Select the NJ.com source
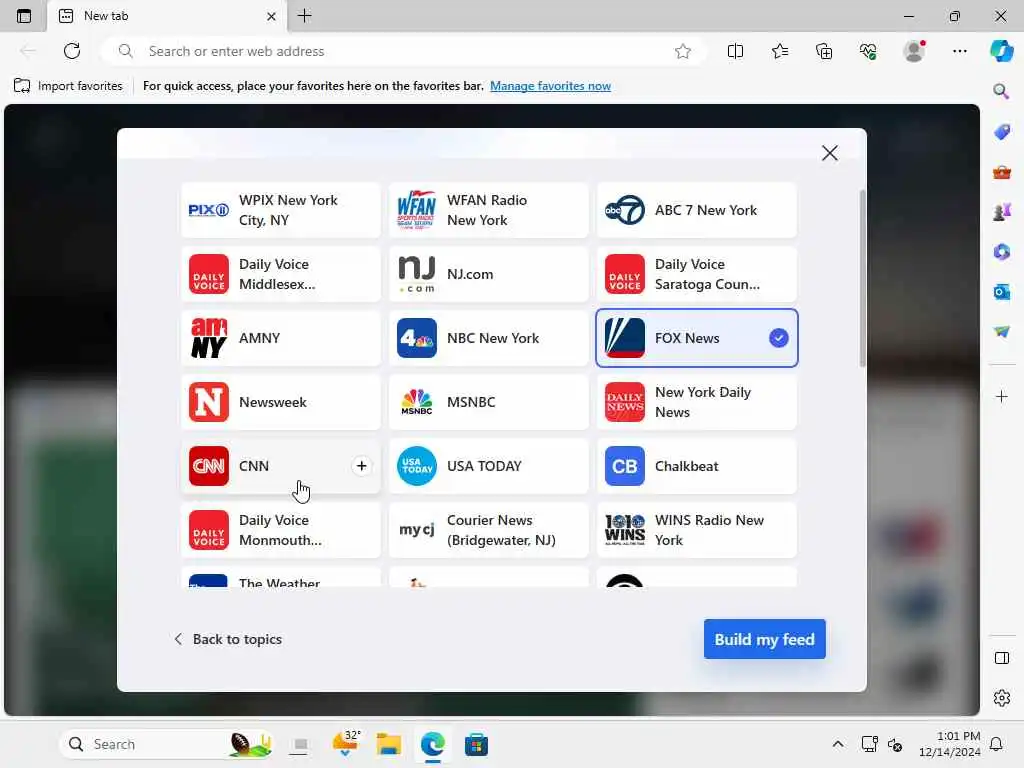Viewport: 1024px width, 768px height. 488,274
